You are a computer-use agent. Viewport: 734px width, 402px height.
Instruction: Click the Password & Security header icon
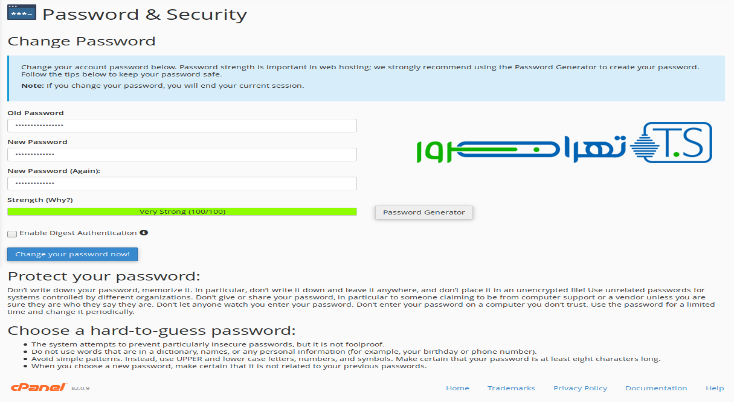pos(20,15)
